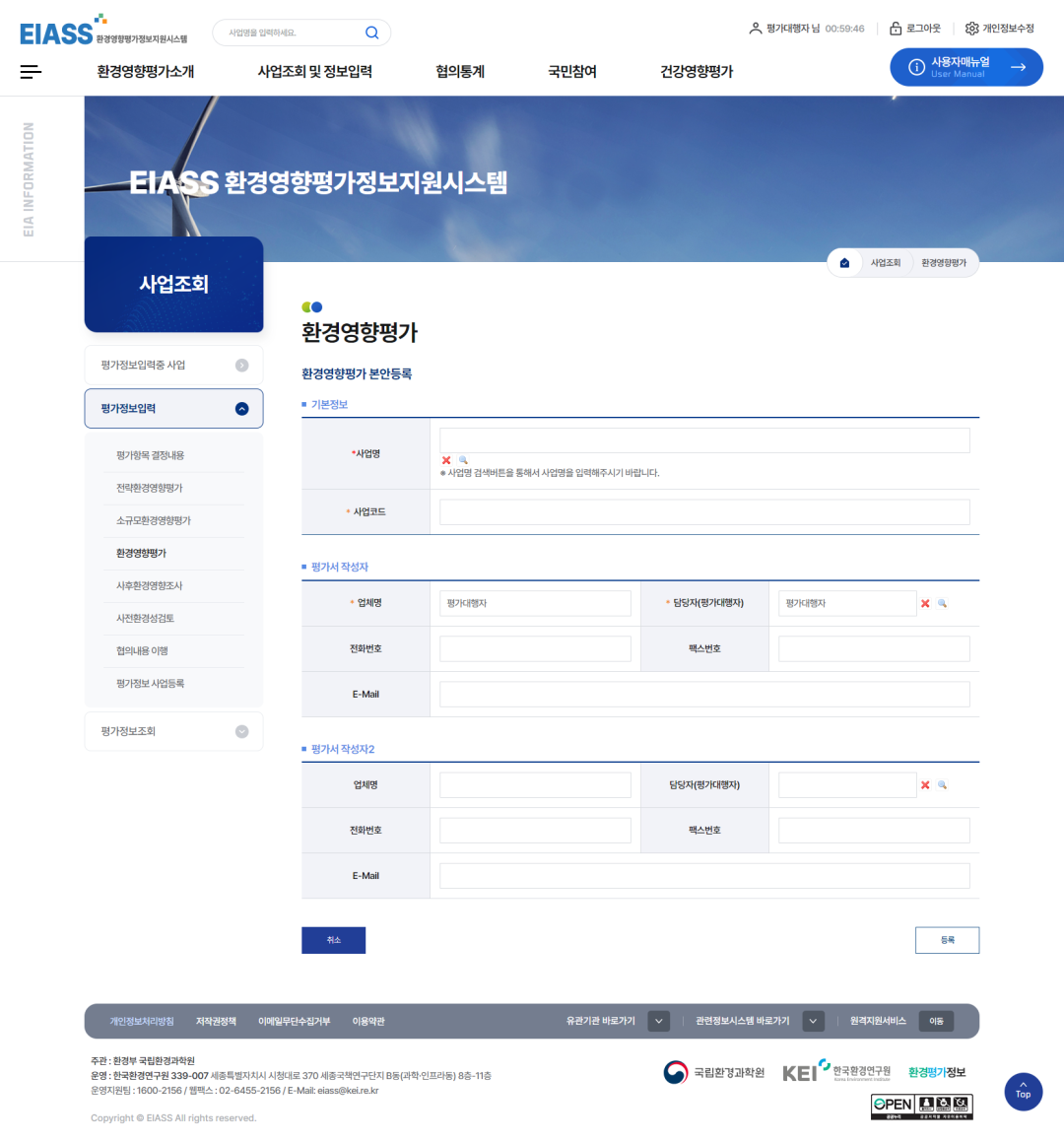Click the 취소 cancel button

[333, 940]
